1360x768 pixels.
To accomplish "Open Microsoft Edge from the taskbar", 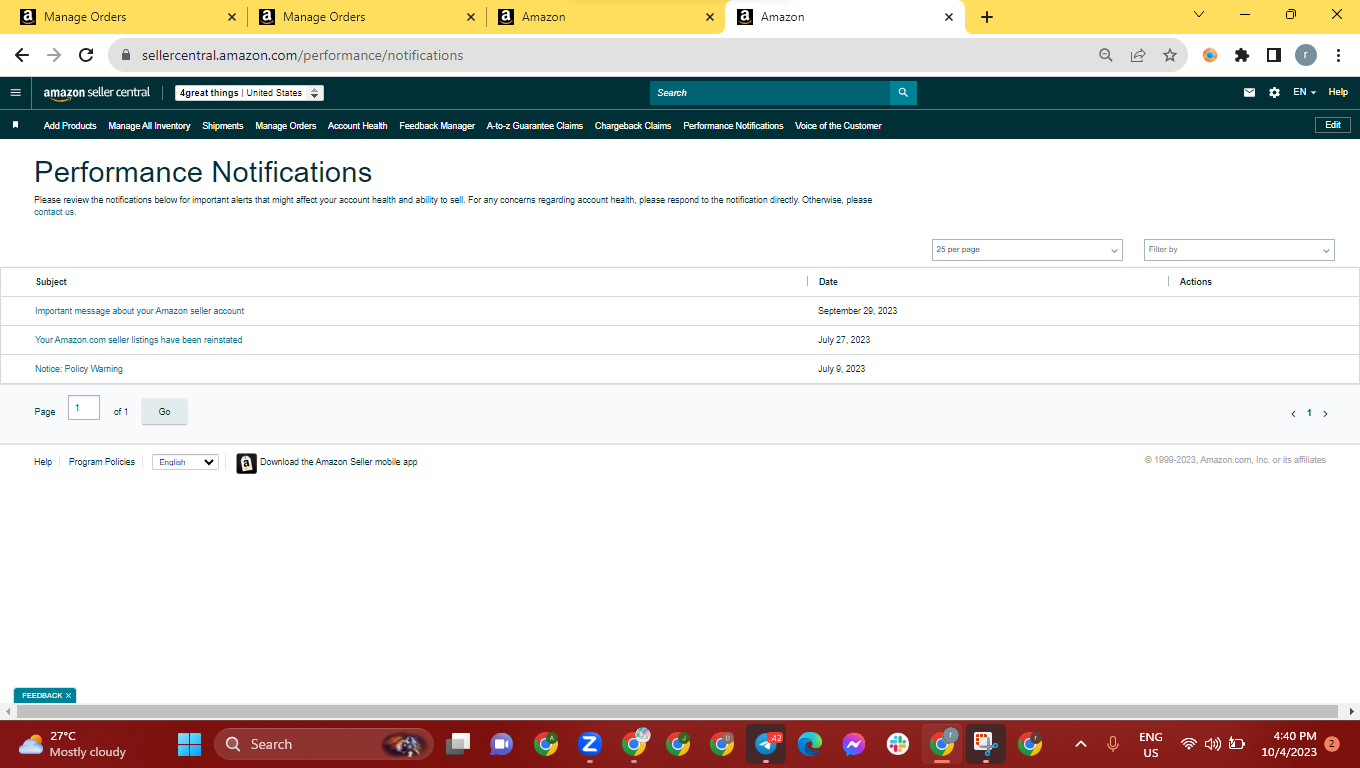I will point(810,744).
